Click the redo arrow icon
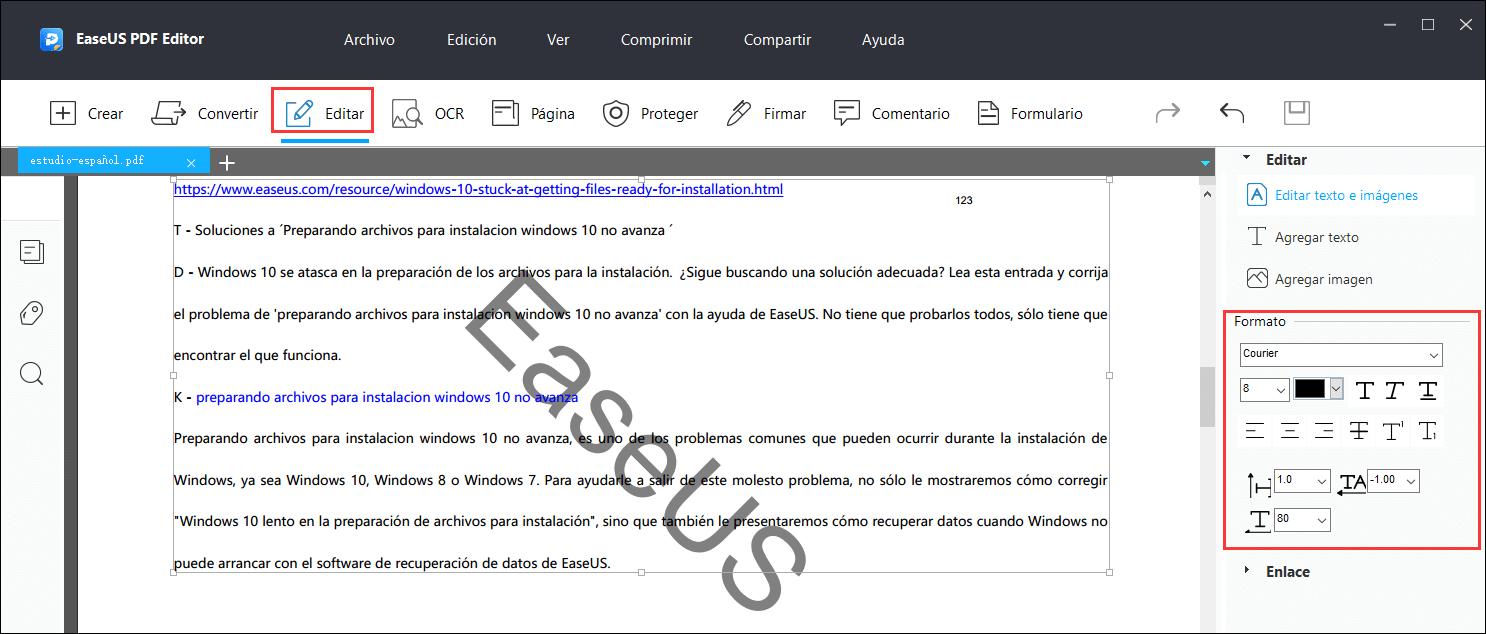1486x634 pixels. 1168,113
